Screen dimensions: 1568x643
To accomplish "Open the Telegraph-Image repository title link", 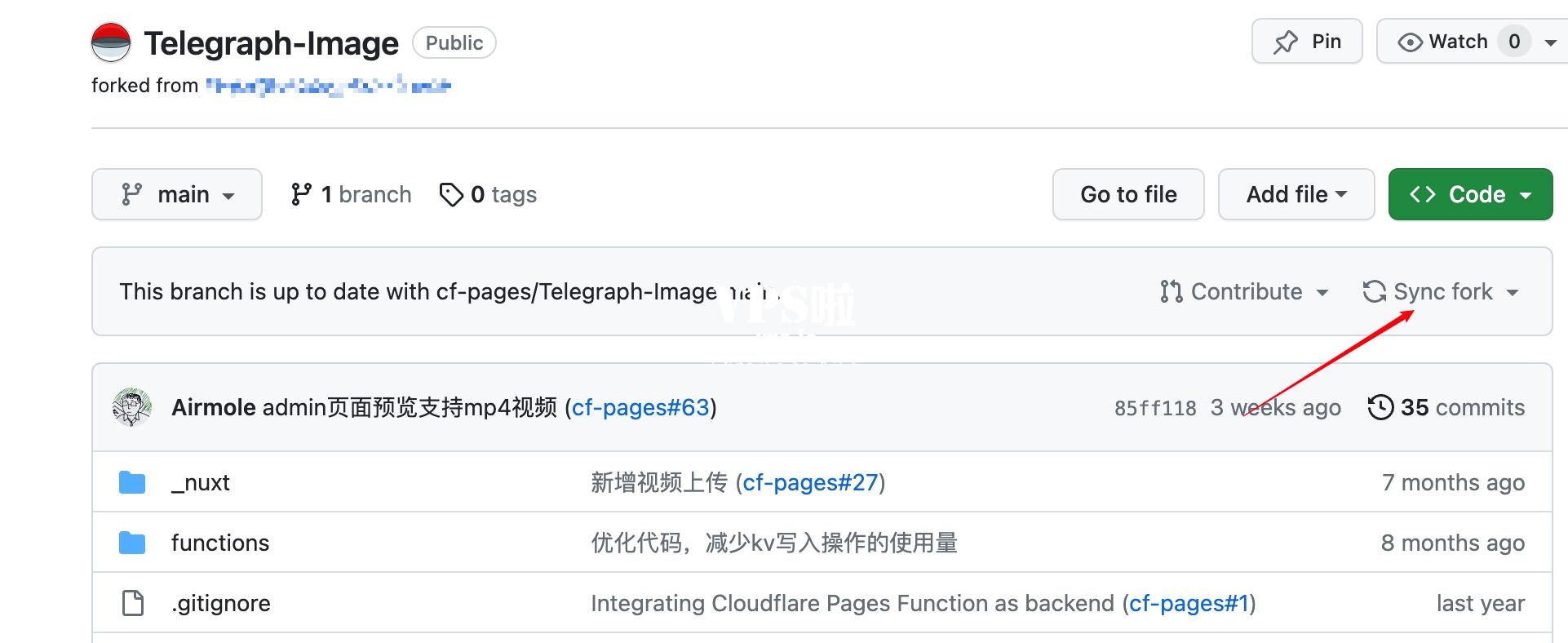I will click(x=272, y=43).
